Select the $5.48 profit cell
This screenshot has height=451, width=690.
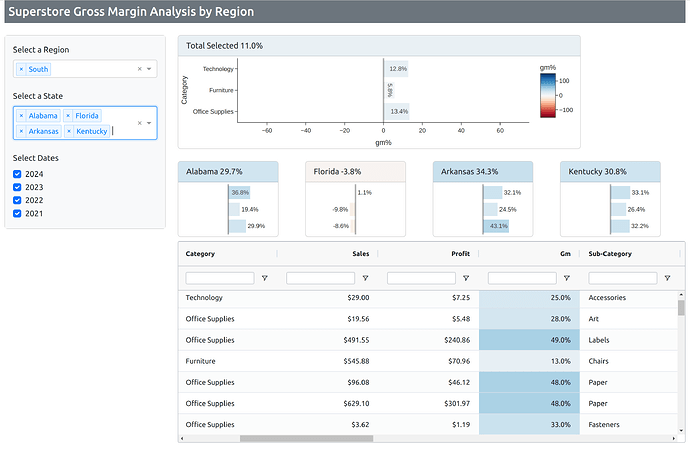pyautogui.click(x=428, y=319)
